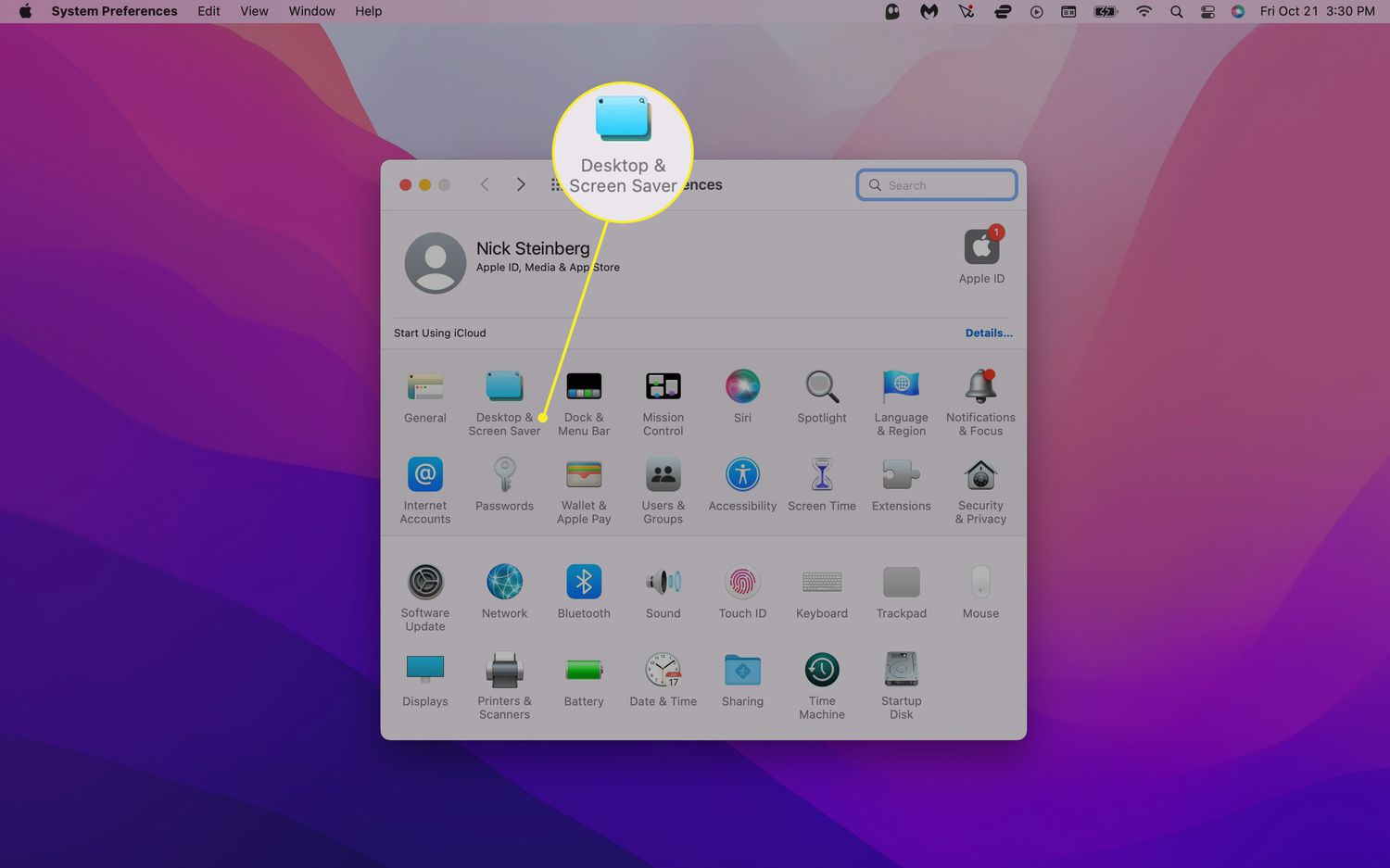The height and width of the screenshot is (868, 1390).
Task: Open Trackpad preferences
Action: [901, 592]
